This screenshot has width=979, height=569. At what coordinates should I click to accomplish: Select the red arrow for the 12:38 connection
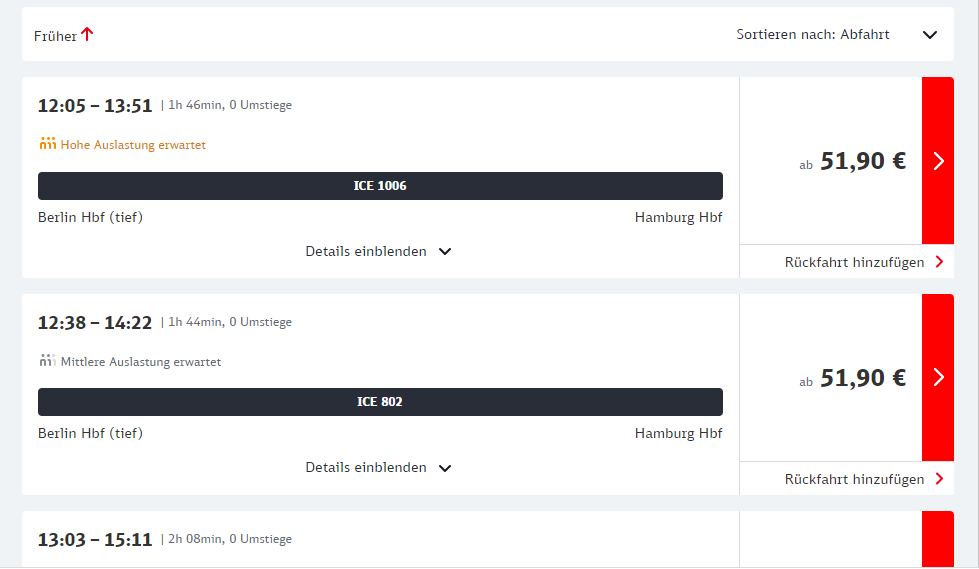tap(938, 377)
